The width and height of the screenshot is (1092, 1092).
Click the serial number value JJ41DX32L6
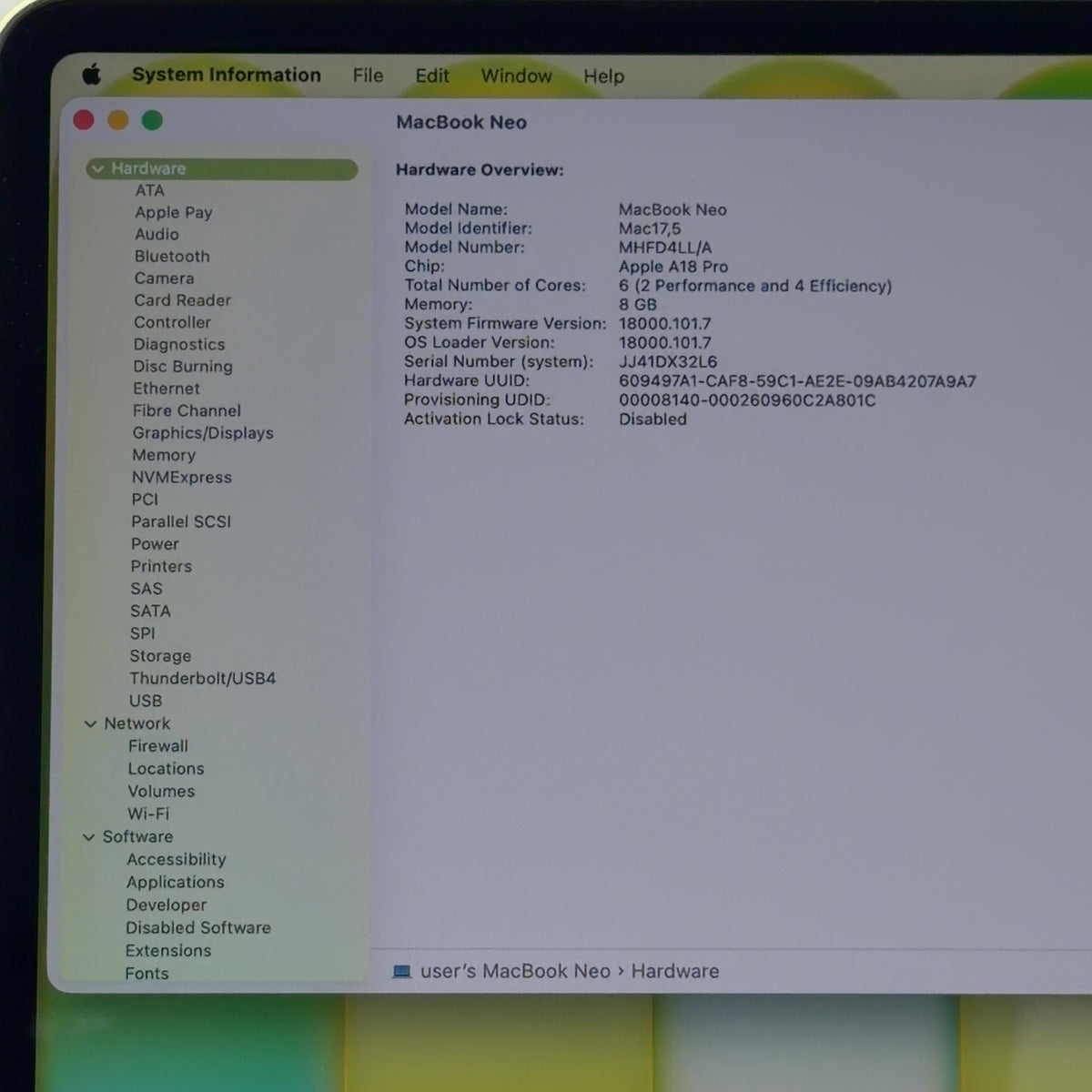668,362
